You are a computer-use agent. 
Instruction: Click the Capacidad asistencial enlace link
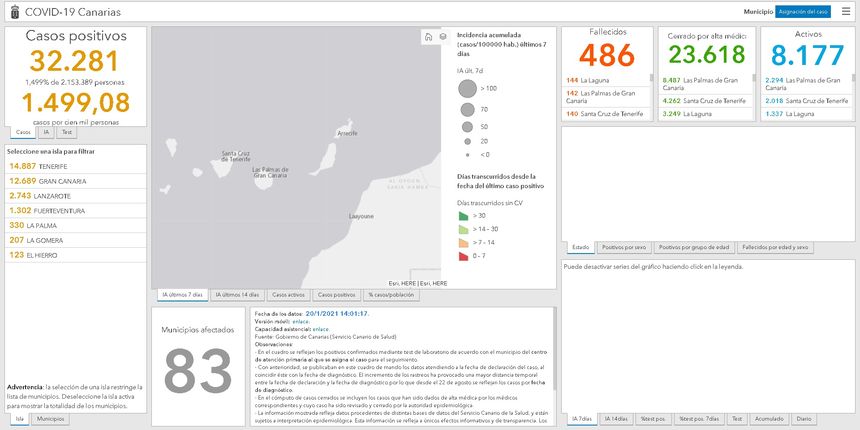[320, 328]
